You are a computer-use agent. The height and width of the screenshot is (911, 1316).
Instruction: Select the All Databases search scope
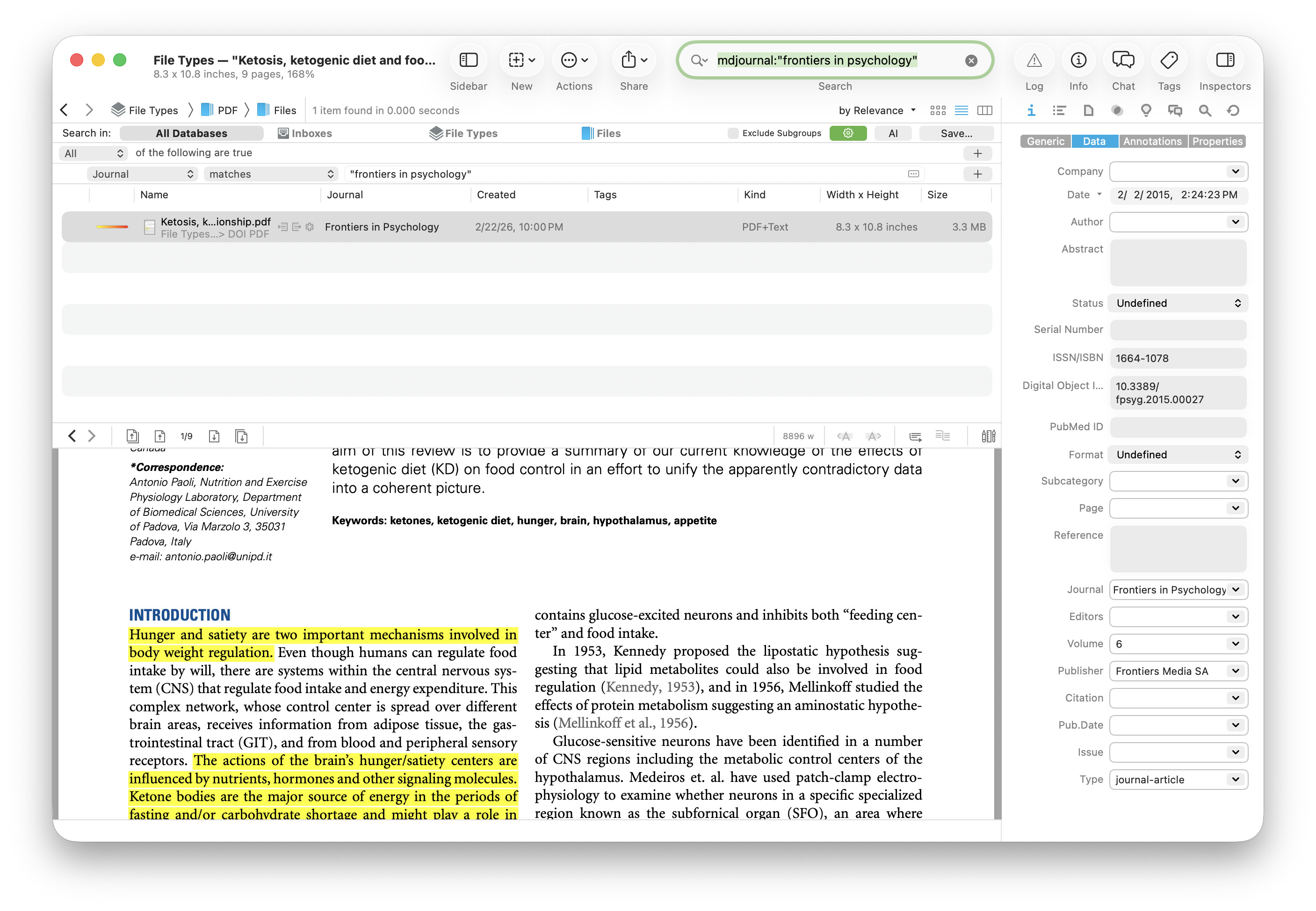[x=191, y=133]
